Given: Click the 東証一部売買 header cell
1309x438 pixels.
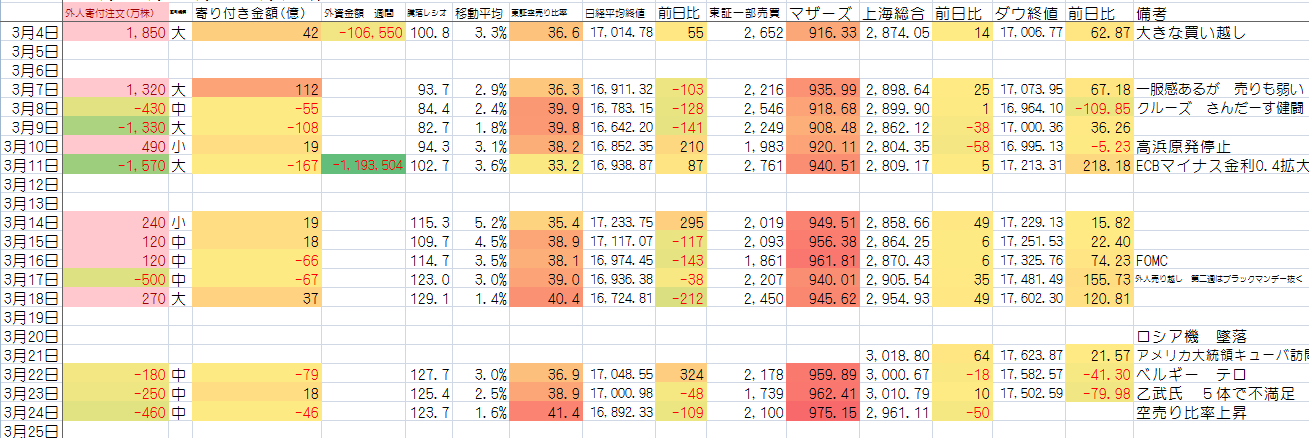Looking at the screenshot, I should [x=746, y=14].
